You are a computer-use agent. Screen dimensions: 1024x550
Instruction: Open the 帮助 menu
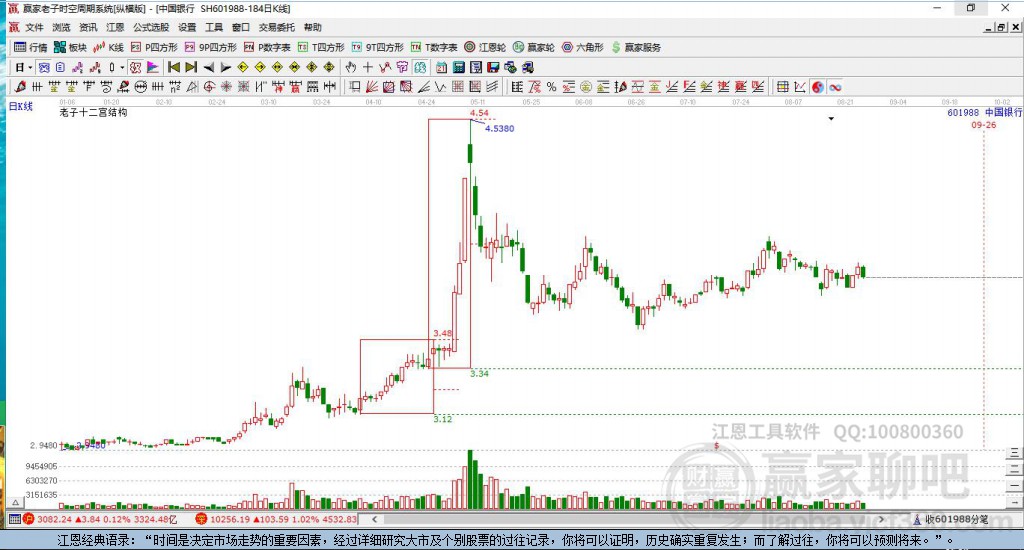[312, 27]
